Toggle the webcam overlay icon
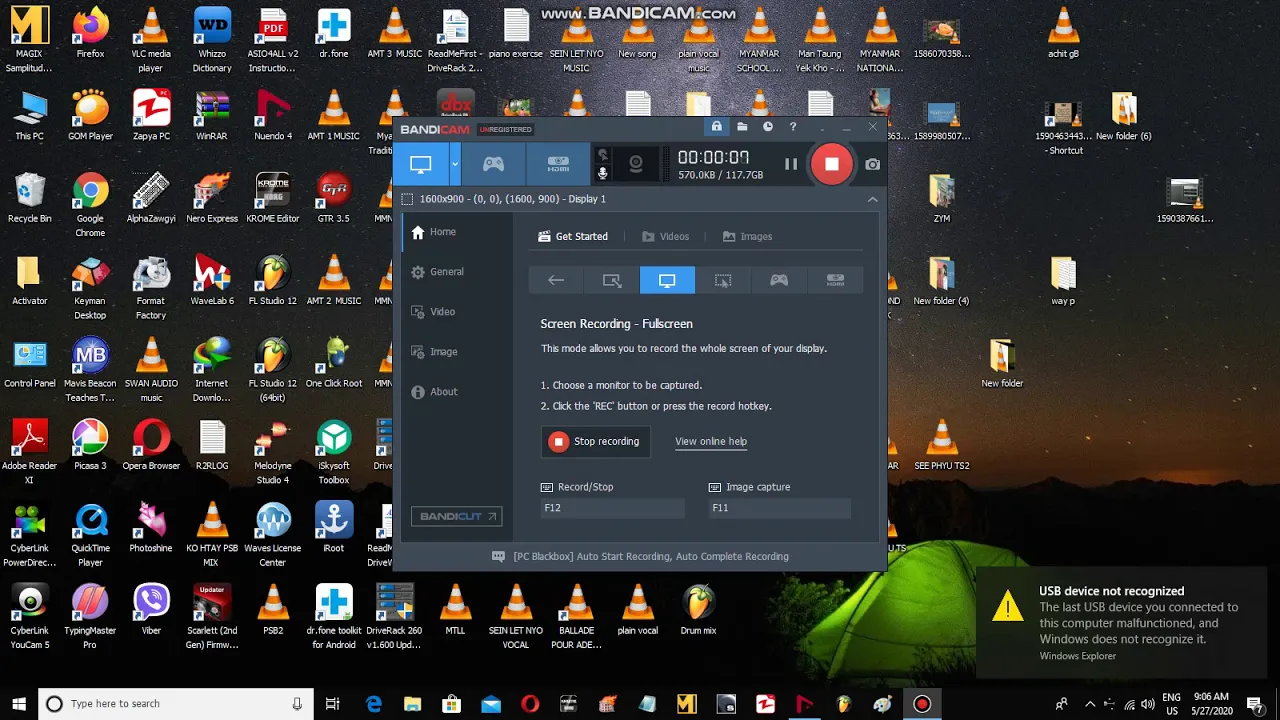The height and width of the screenshot is (720, 1280). (x=635, y=164)
